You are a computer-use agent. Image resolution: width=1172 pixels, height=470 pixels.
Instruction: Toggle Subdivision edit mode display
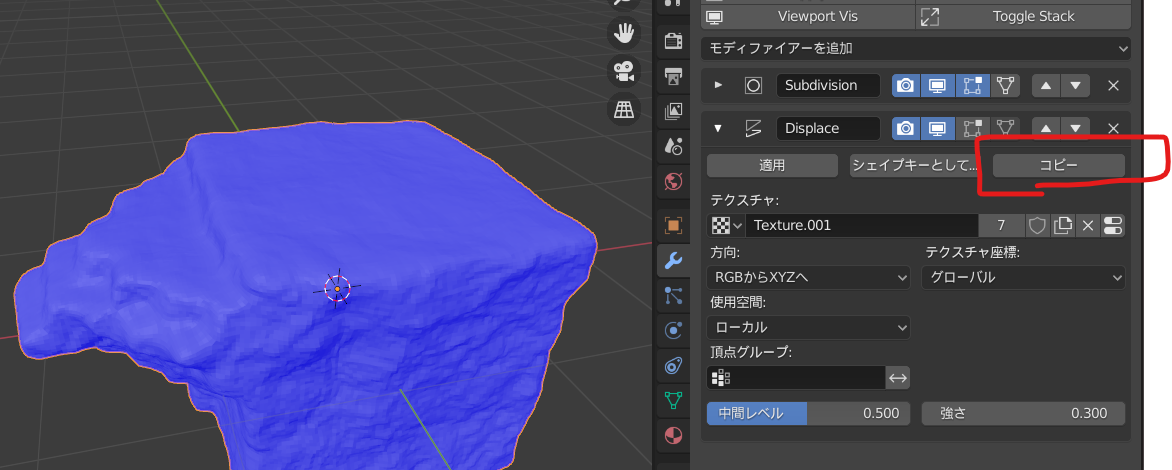[972, 85]
